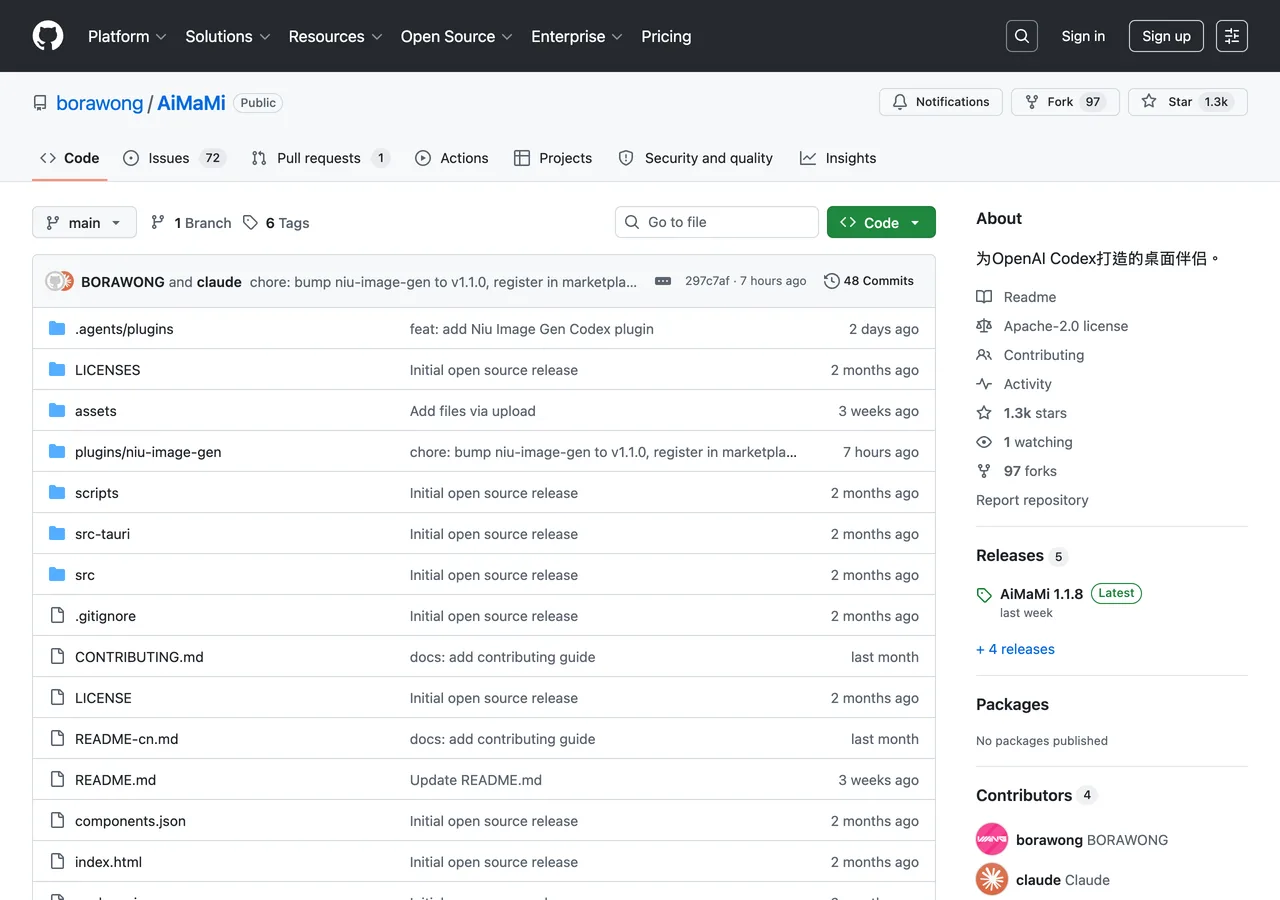The image size is (1280, 900).
Task: Select the Code tab
Action: coord(70,158)
